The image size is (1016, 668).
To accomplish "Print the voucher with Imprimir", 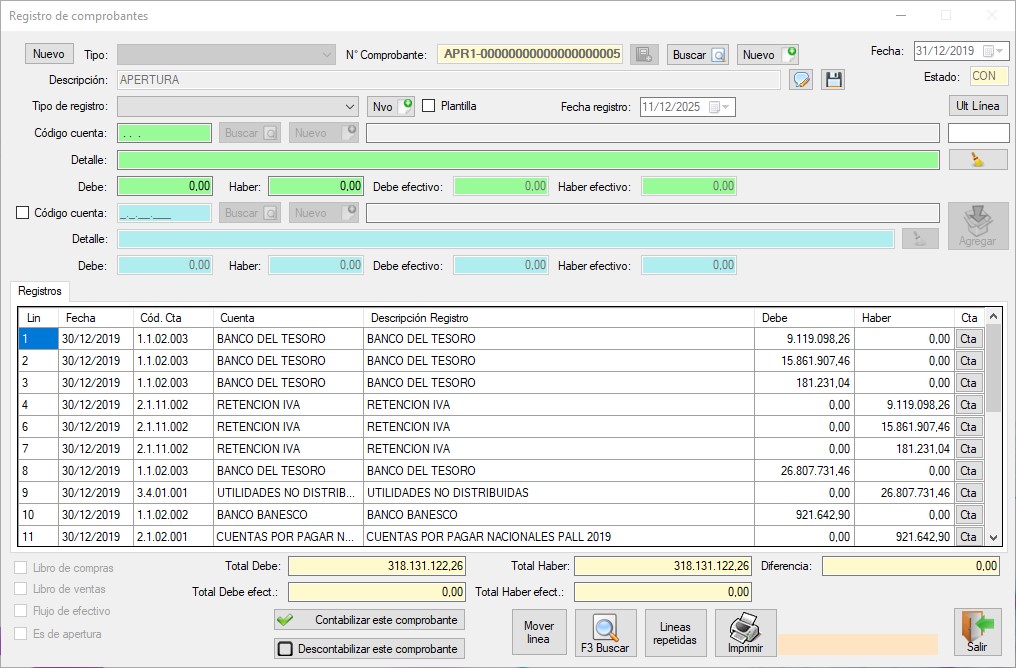I will click(745, 633).
